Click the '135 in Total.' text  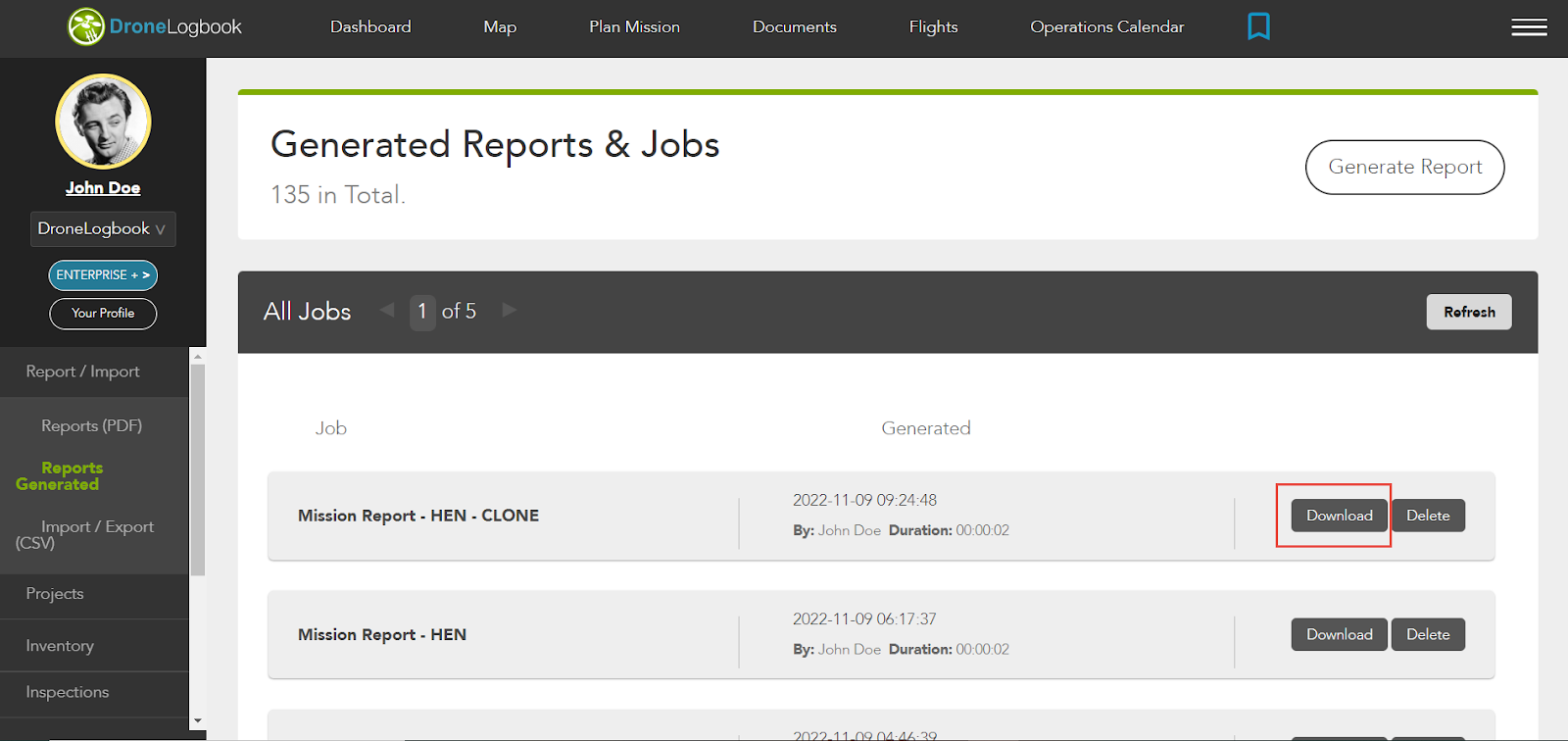(338, 195)
